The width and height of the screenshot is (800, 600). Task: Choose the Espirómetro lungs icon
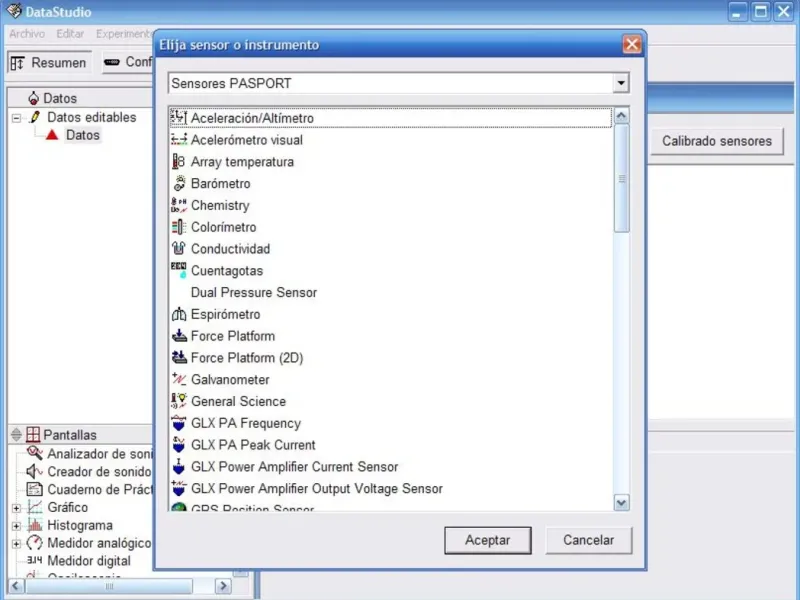click(x=179, y=314)
